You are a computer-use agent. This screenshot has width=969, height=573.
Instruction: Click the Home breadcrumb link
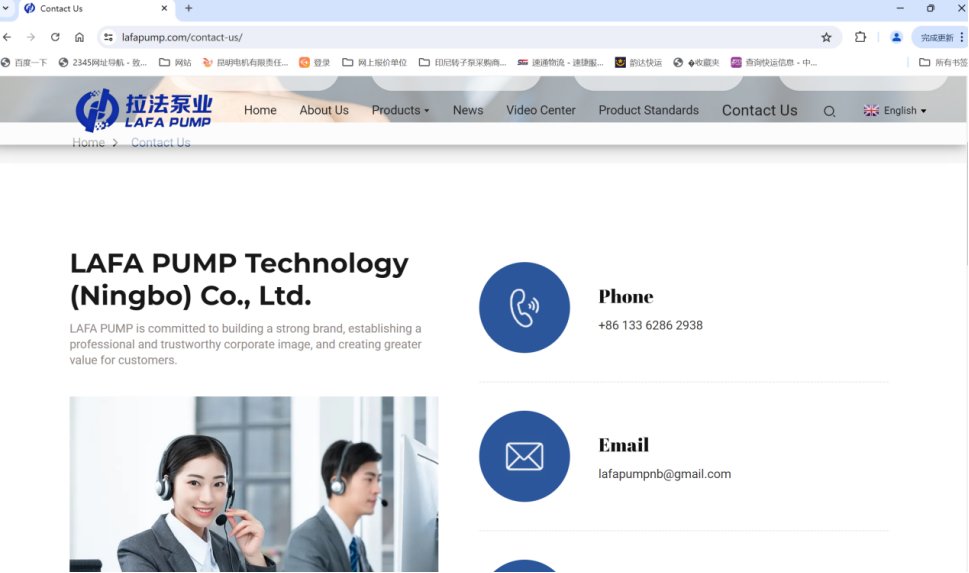[x=88, y=143]
